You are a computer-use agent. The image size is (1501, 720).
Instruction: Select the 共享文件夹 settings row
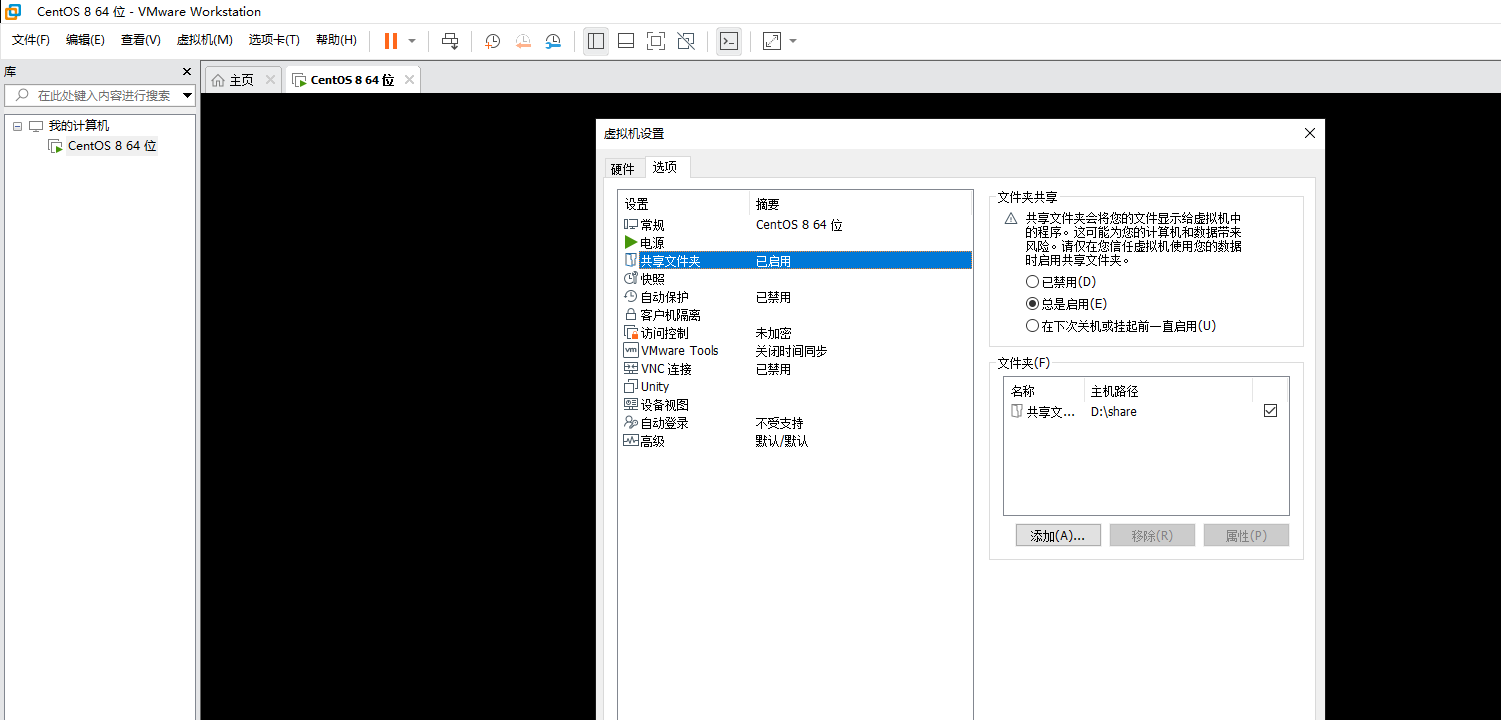[795, 261]
